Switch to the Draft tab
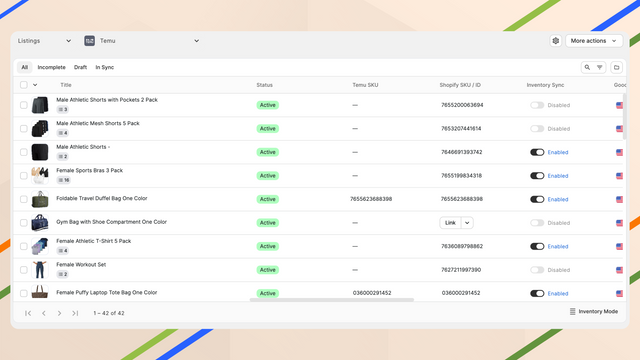 80,67
